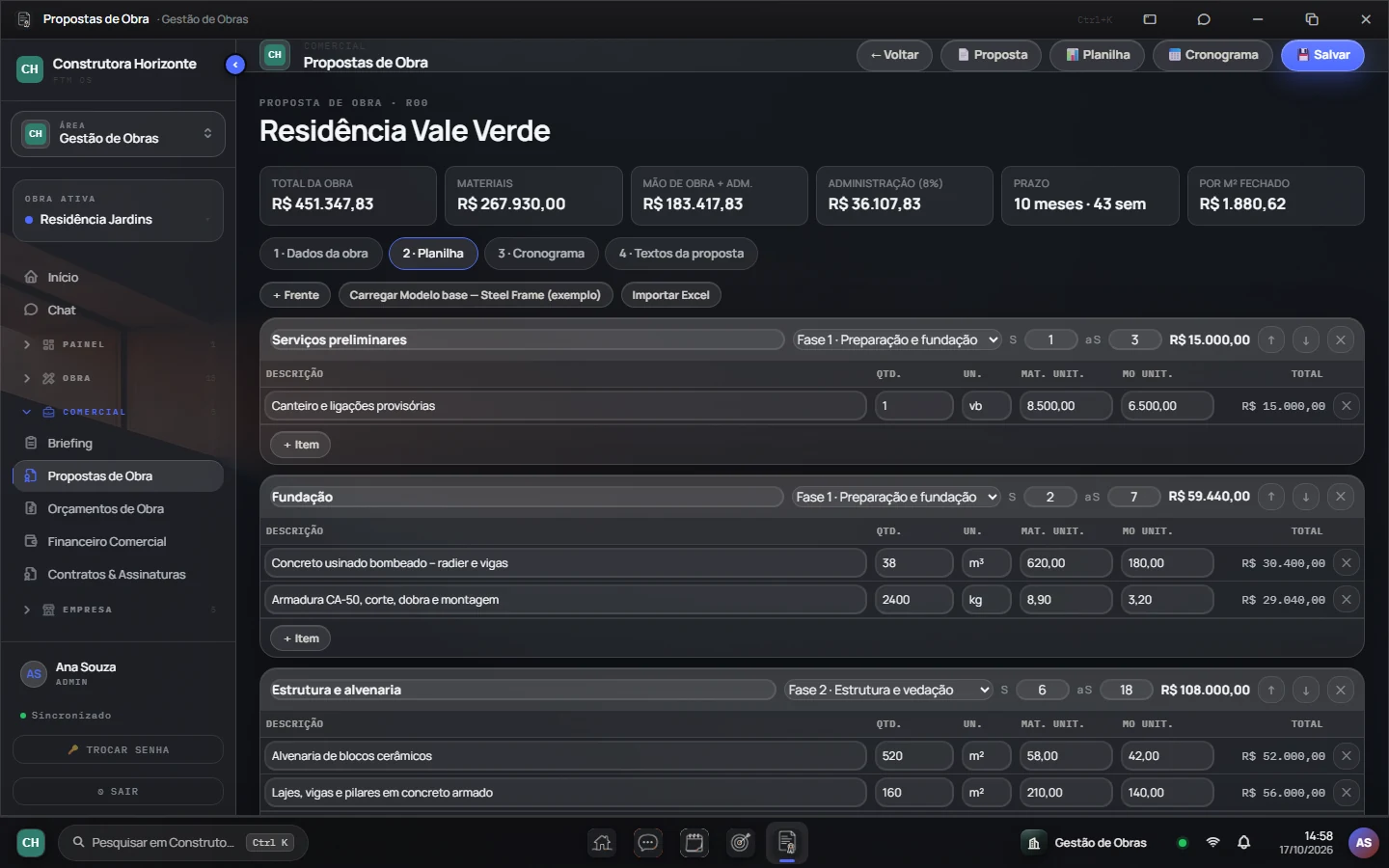Expand the EMPRESA group in the sidebar
The width and height of the screenshot is (1389, 868).
(x=118, y=610)
